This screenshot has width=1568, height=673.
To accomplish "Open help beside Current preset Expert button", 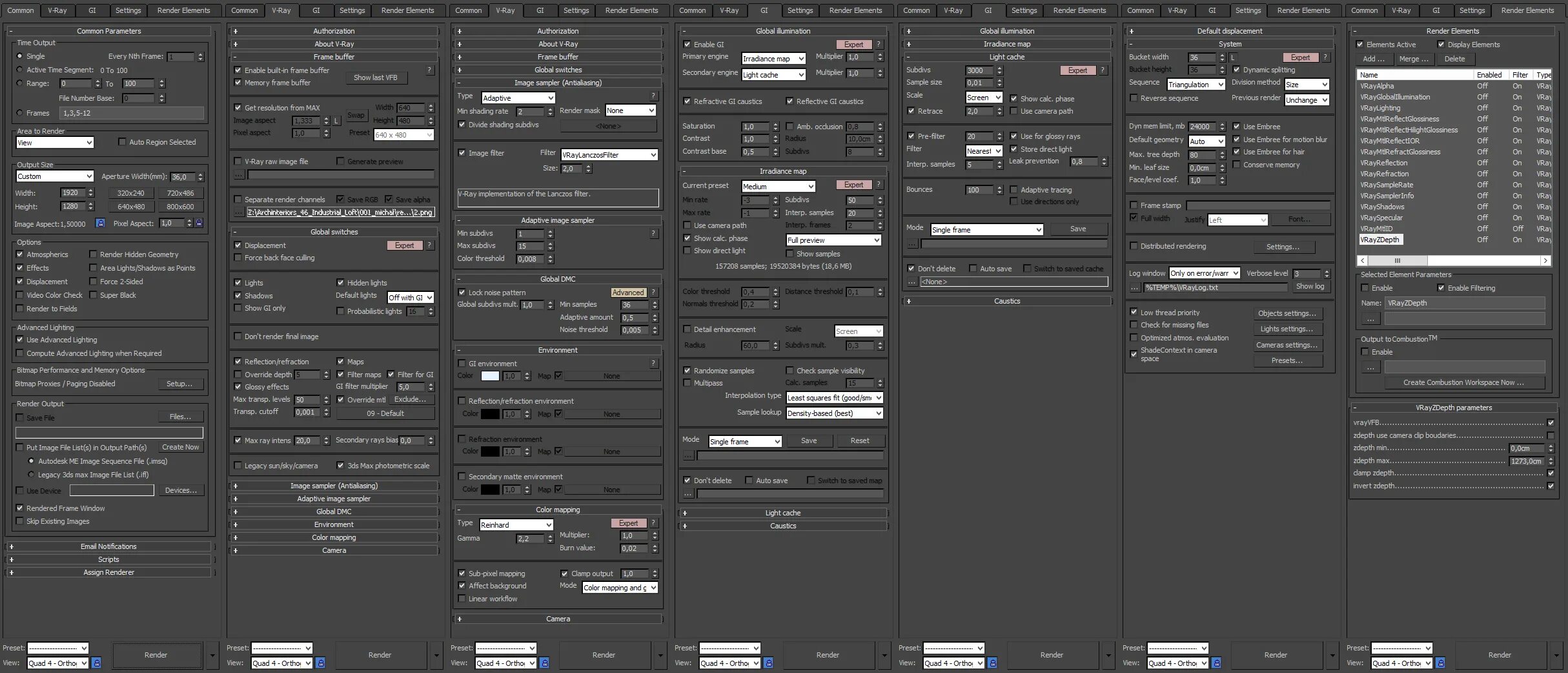I will (x=879, y=185).
